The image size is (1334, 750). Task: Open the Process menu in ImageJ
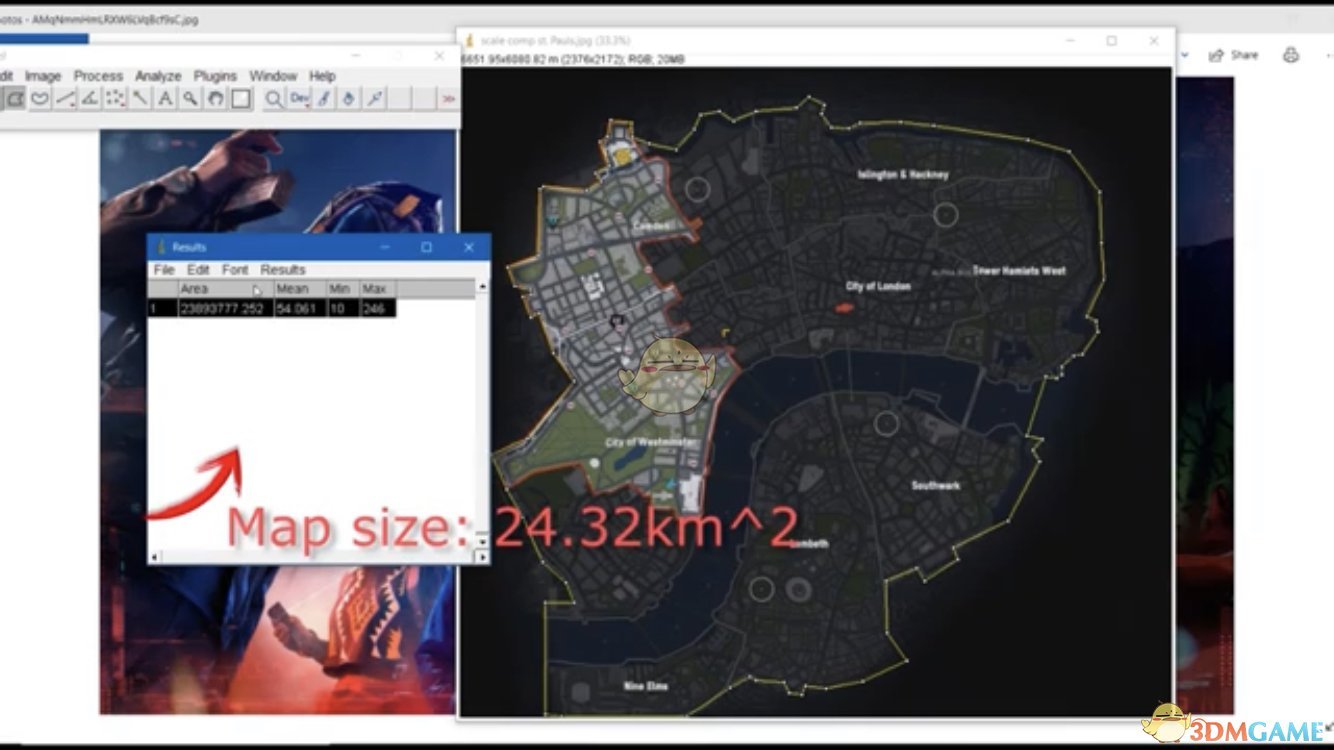(98, 76)
